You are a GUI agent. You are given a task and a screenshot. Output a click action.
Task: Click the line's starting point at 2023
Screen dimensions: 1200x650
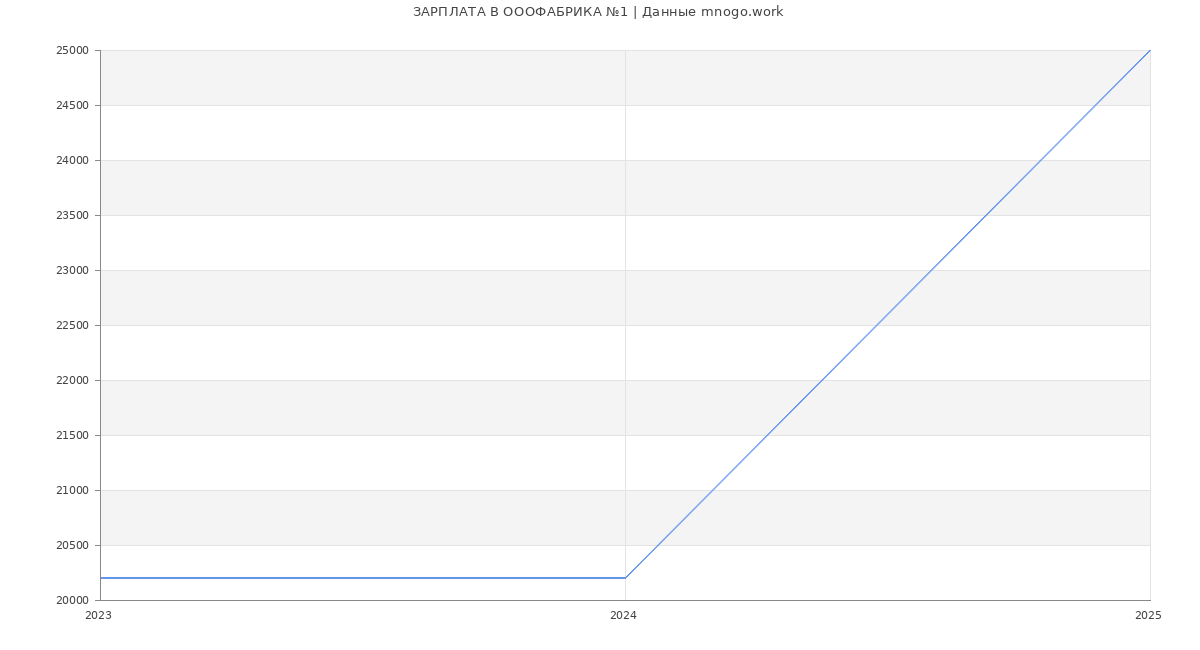101,578
